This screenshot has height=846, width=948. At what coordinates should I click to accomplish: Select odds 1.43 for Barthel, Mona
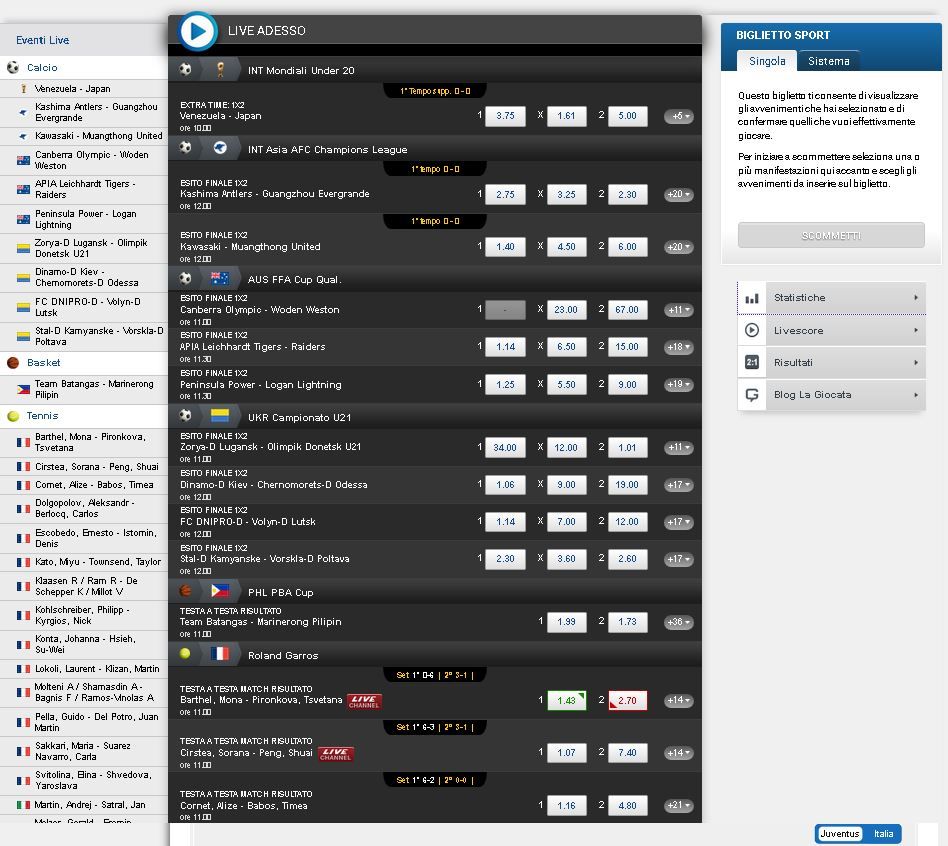pyautogui.click(x=567, y=701)
